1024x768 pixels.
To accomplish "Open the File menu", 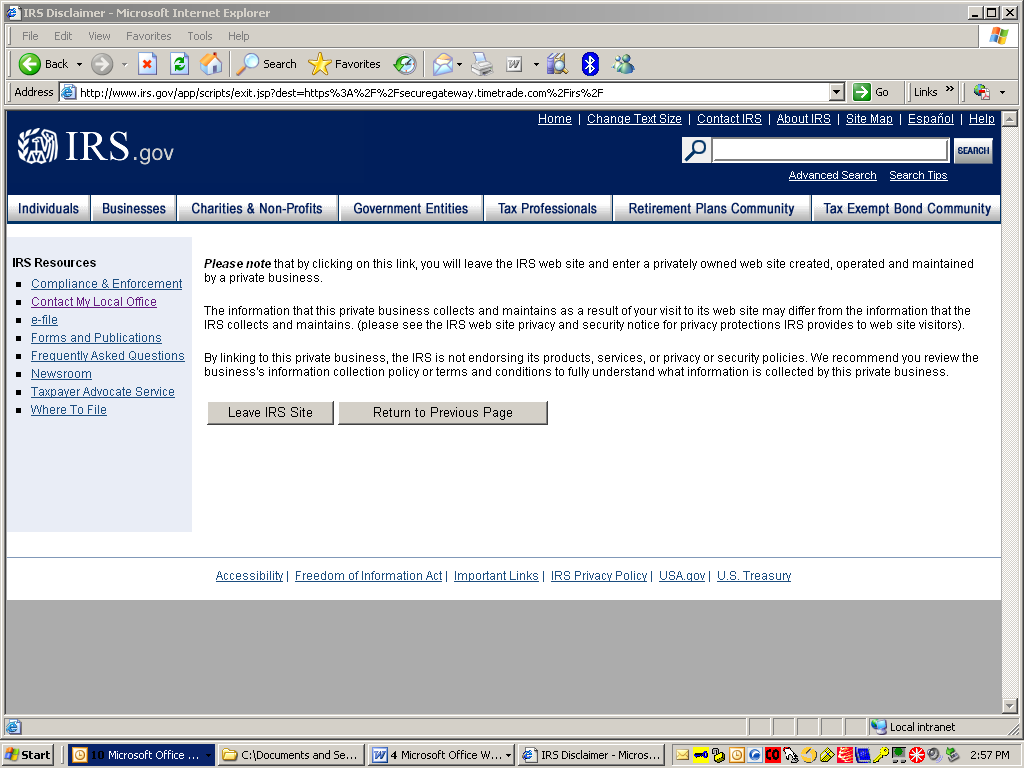I will point(30,36).
